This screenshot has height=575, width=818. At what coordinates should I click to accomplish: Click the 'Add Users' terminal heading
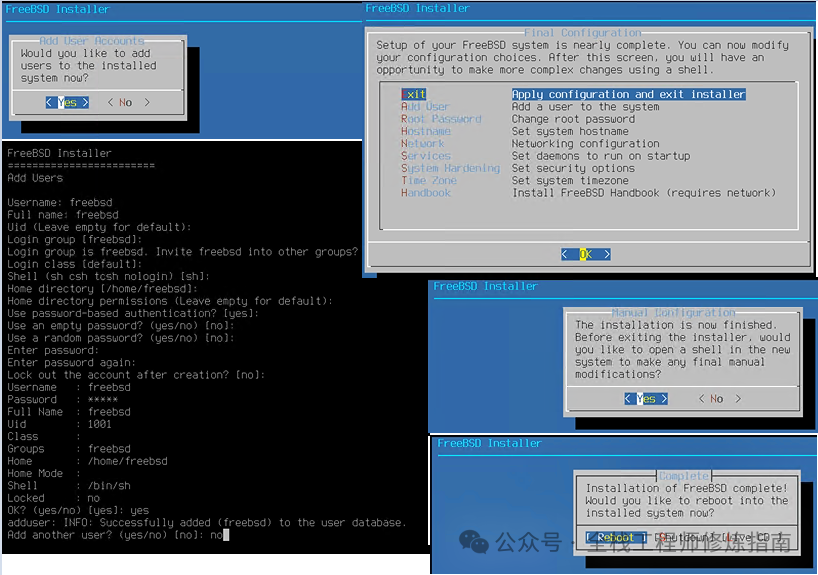(x=35, y=178)
